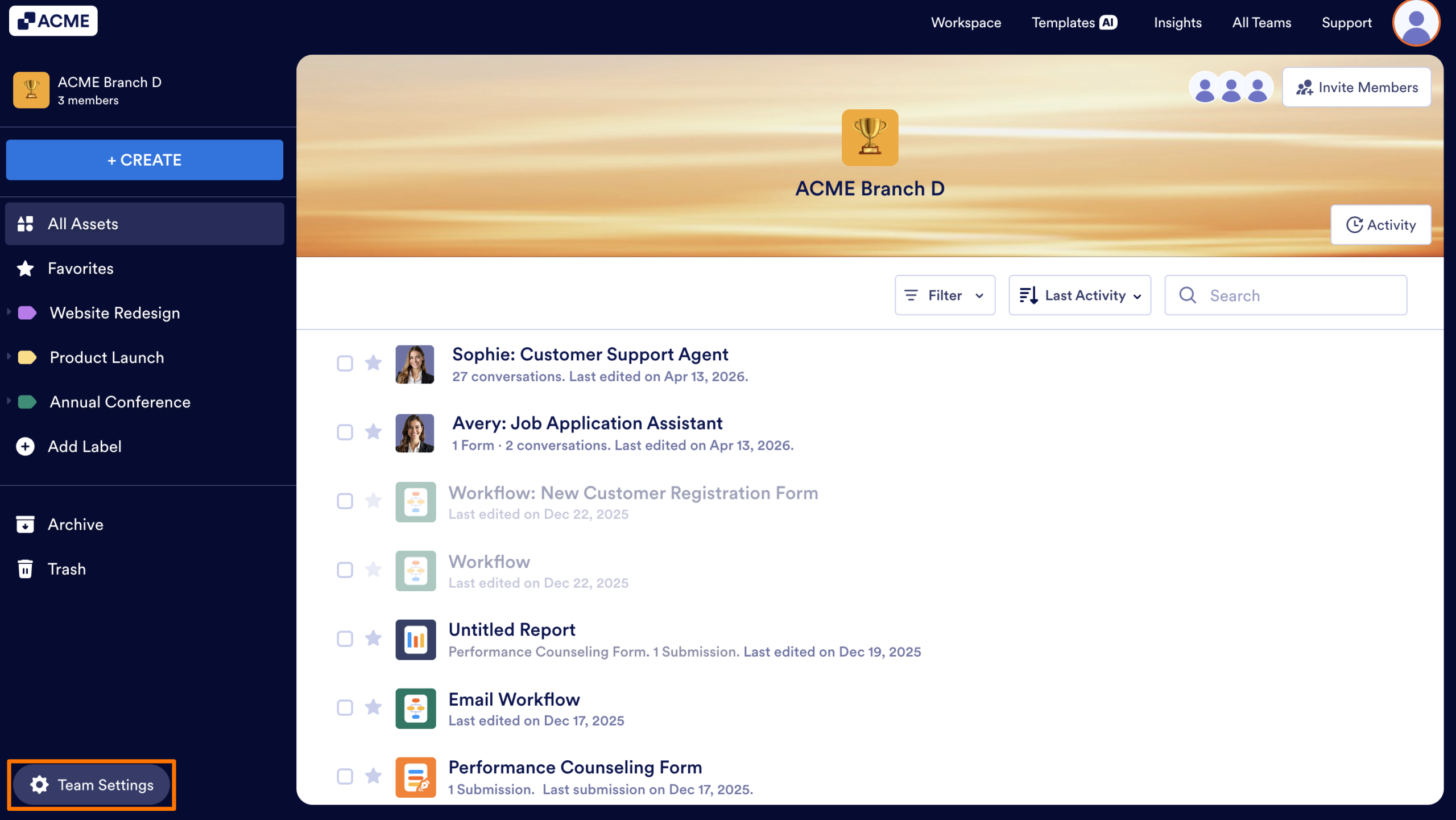Click the New Customer Registration workflow icon
This screenshot has width=1456, height=820.
416,502
